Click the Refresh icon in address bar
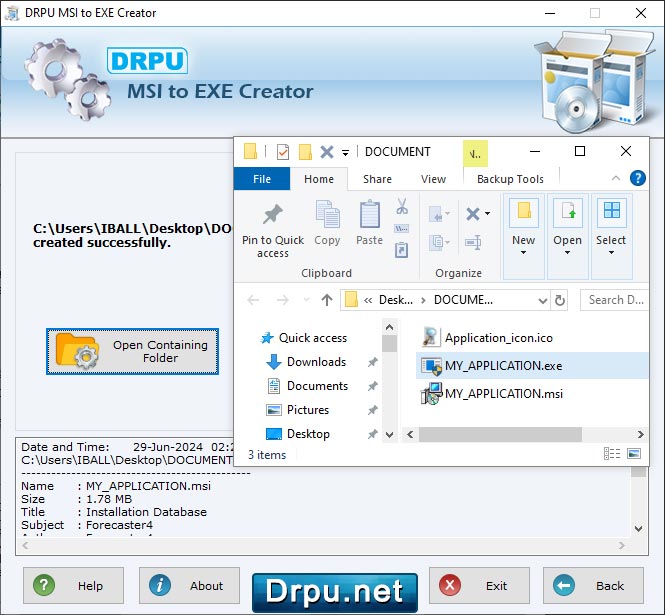This screenshot has width=665, height=615. pyautogui.click(x=559, y=300)
